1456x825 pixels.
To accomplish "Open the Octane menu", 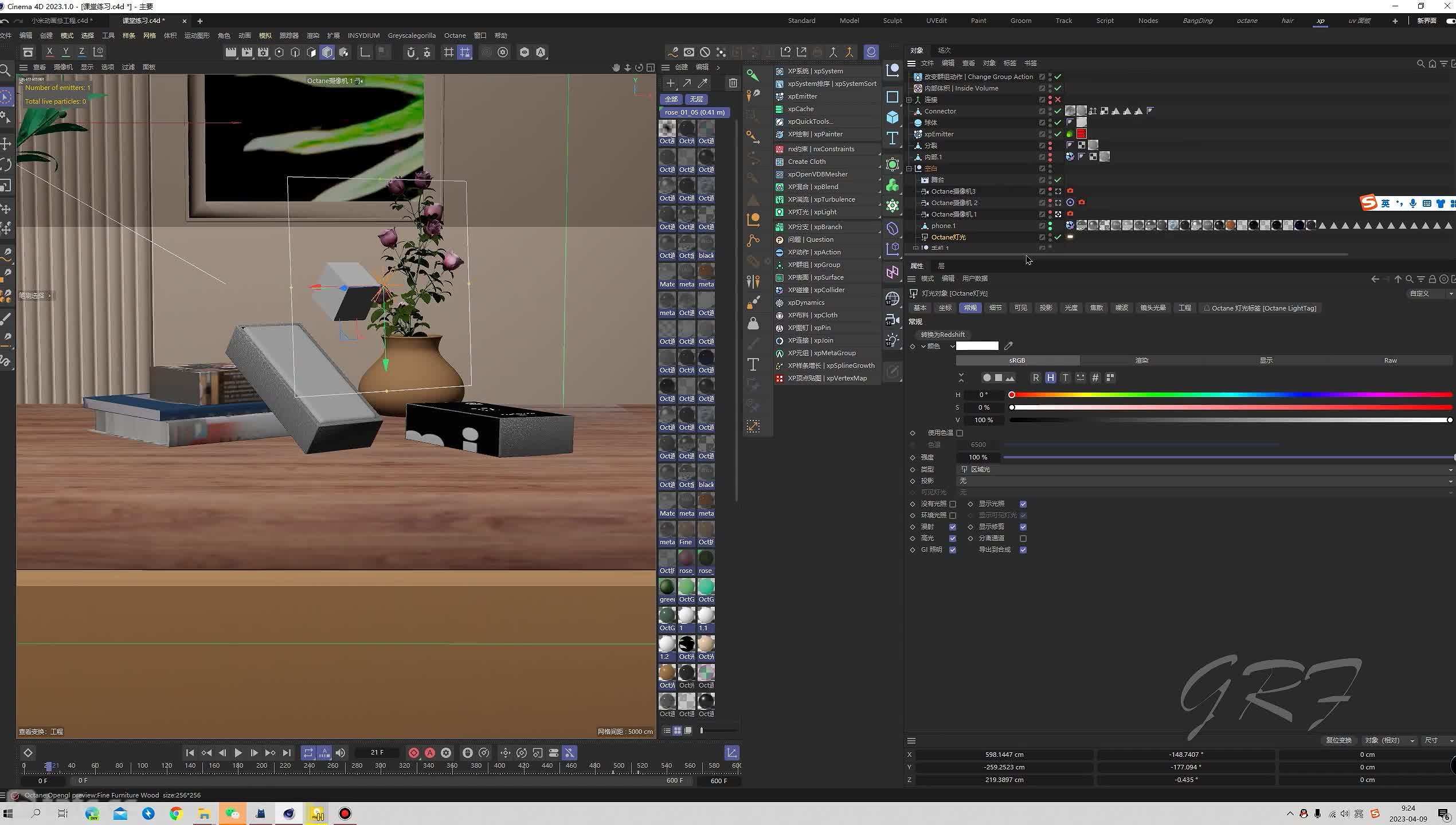I will click(x=455, y=36).
